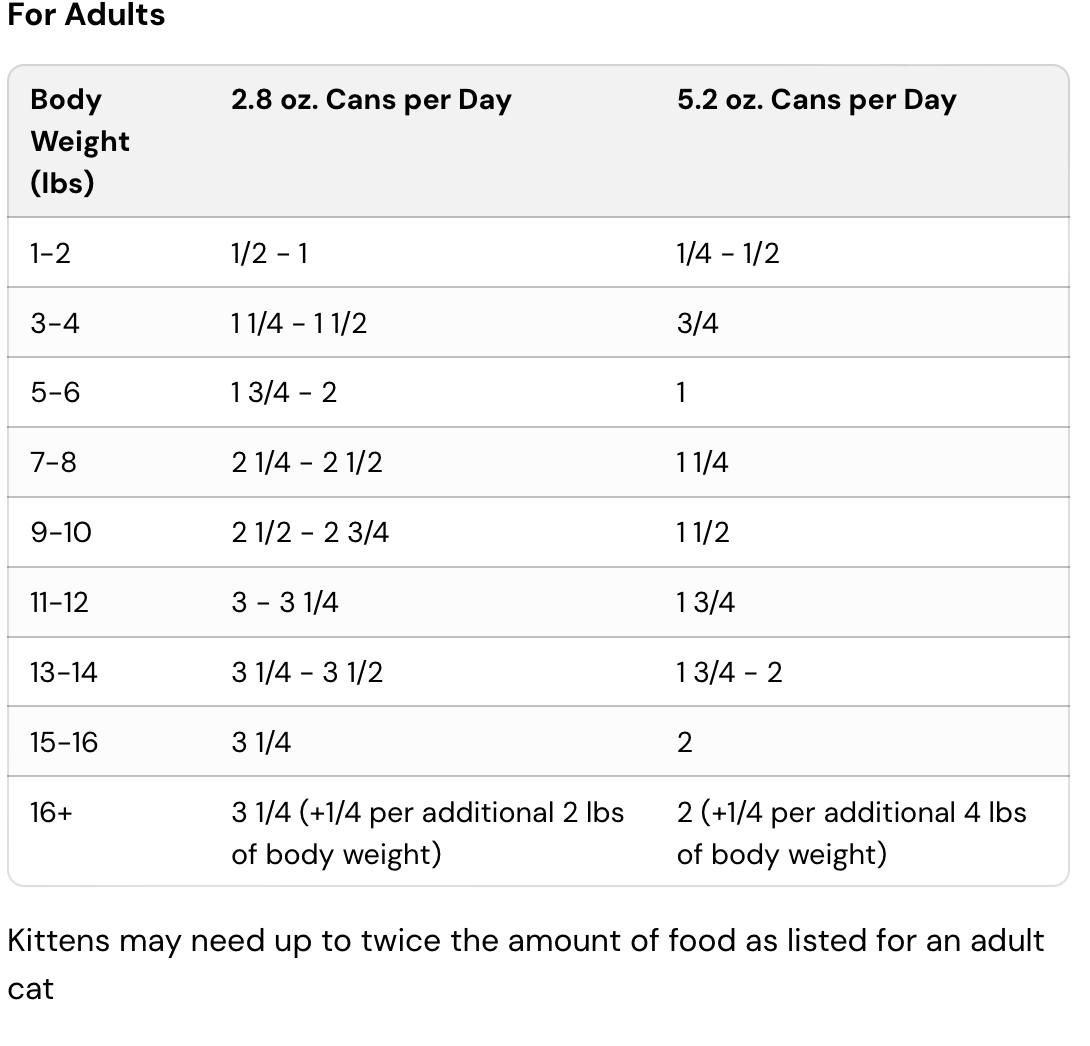The height and width of the screenshot is (1046, 1090).
Task: Click the "1-2" body weight cell
Action: pos(51,253)
